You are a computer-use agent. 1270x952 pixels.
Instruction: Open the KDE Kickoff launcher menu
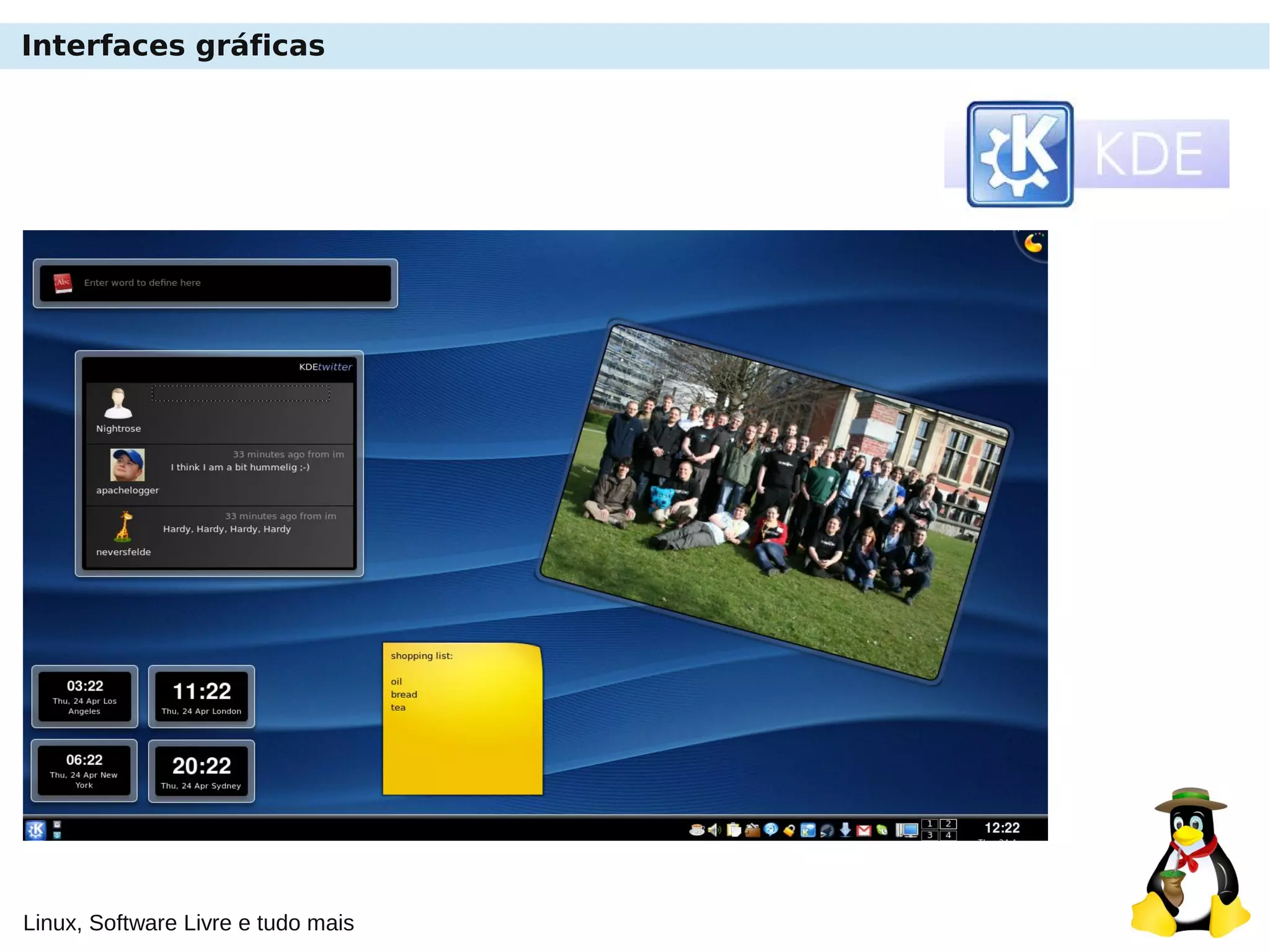(x=35, y=829)
